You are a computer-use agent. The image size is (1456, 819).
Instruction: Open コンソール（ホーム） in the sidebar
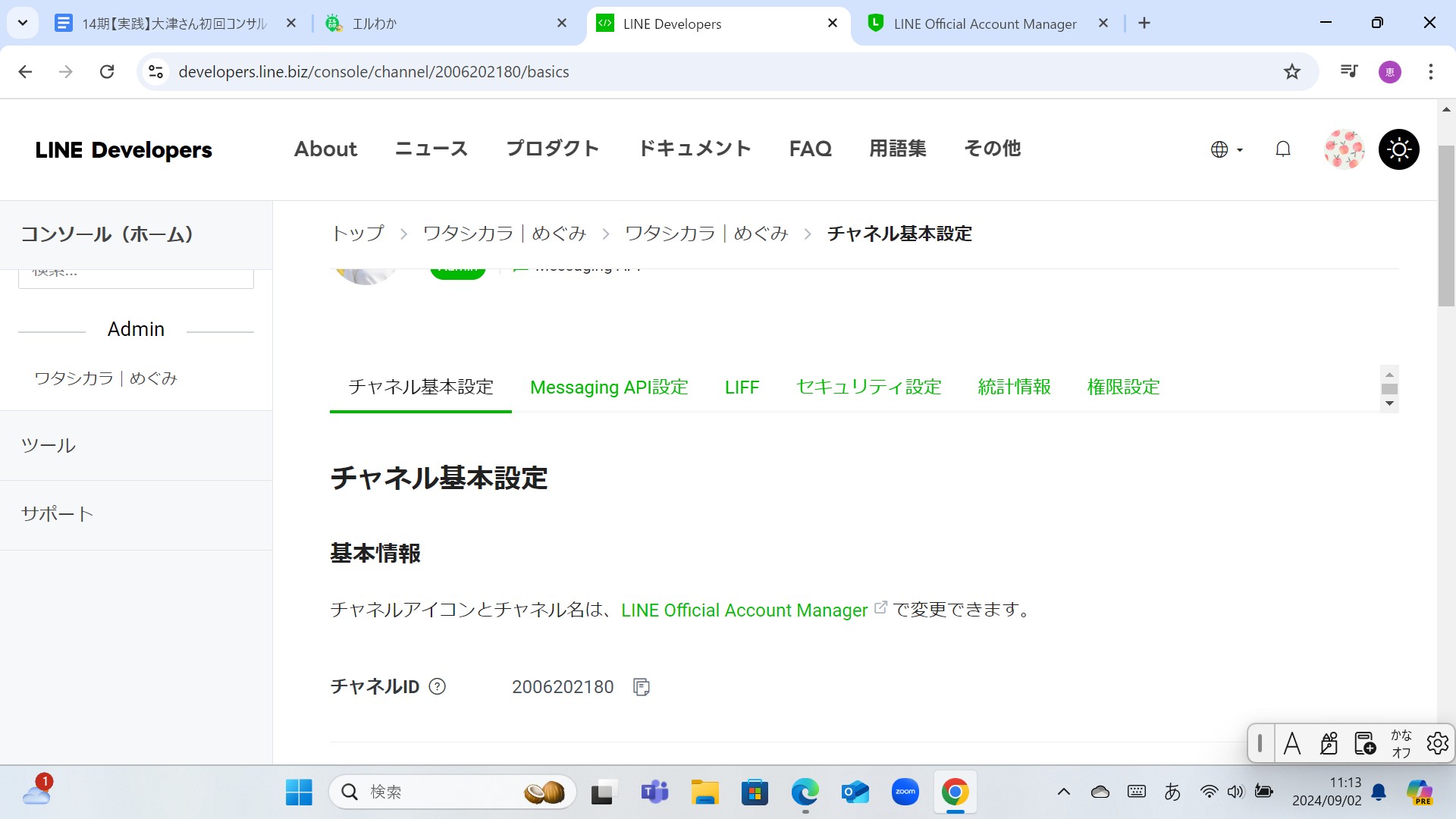[x=107, y=234]
